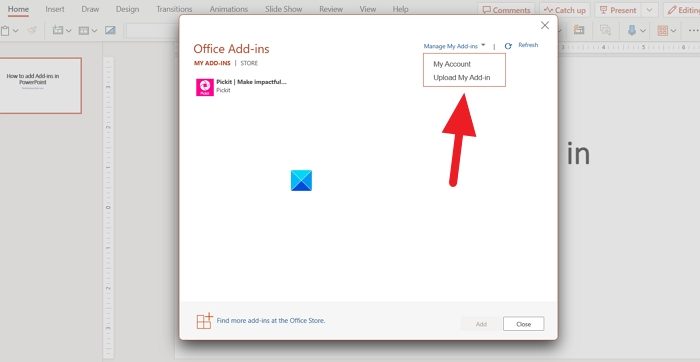Choose Upload My Add-in menu entry
The width and height of the screenshot is (700, 362).
462,77
